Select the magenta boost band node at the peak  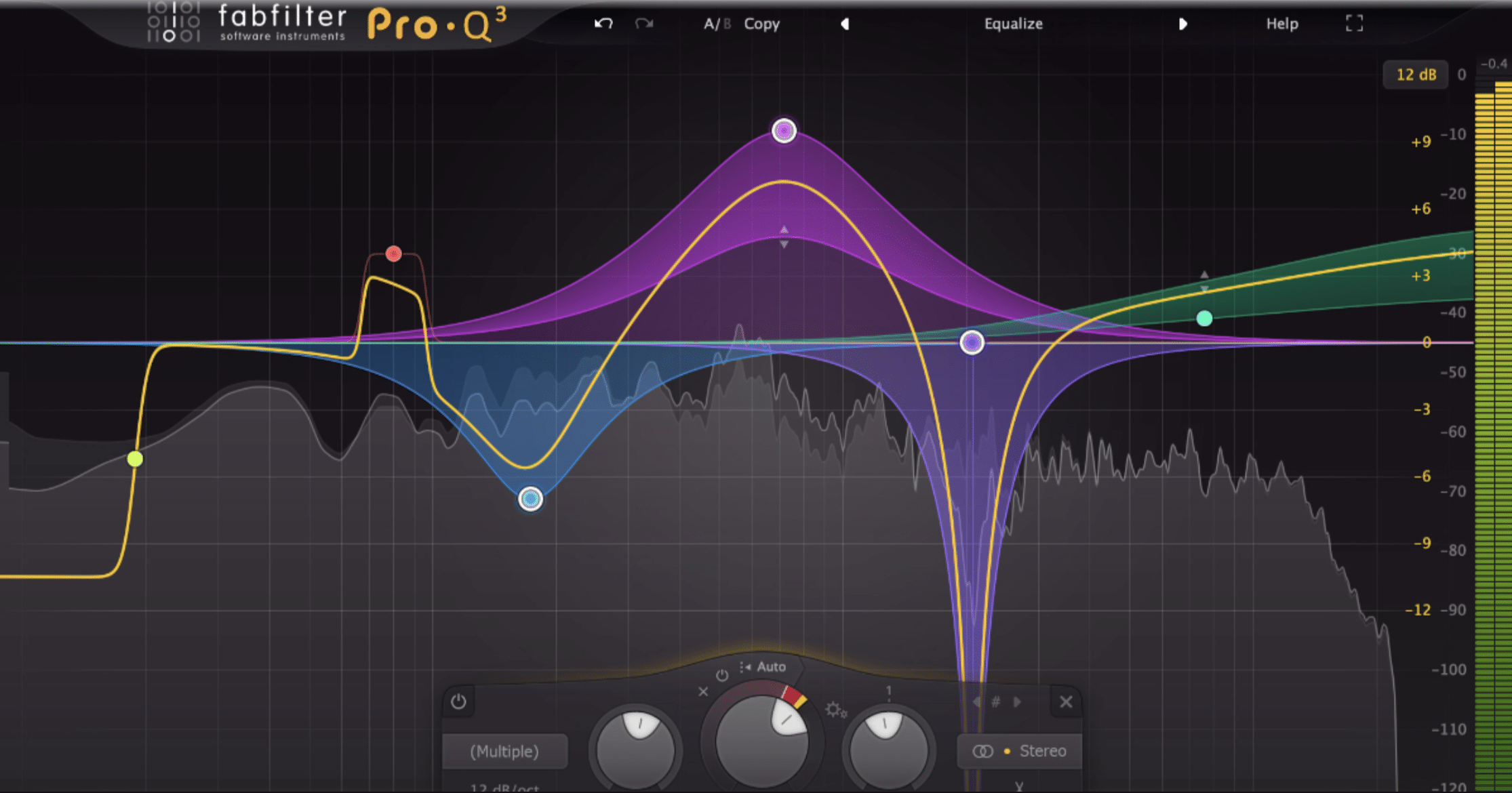point(784,131)
